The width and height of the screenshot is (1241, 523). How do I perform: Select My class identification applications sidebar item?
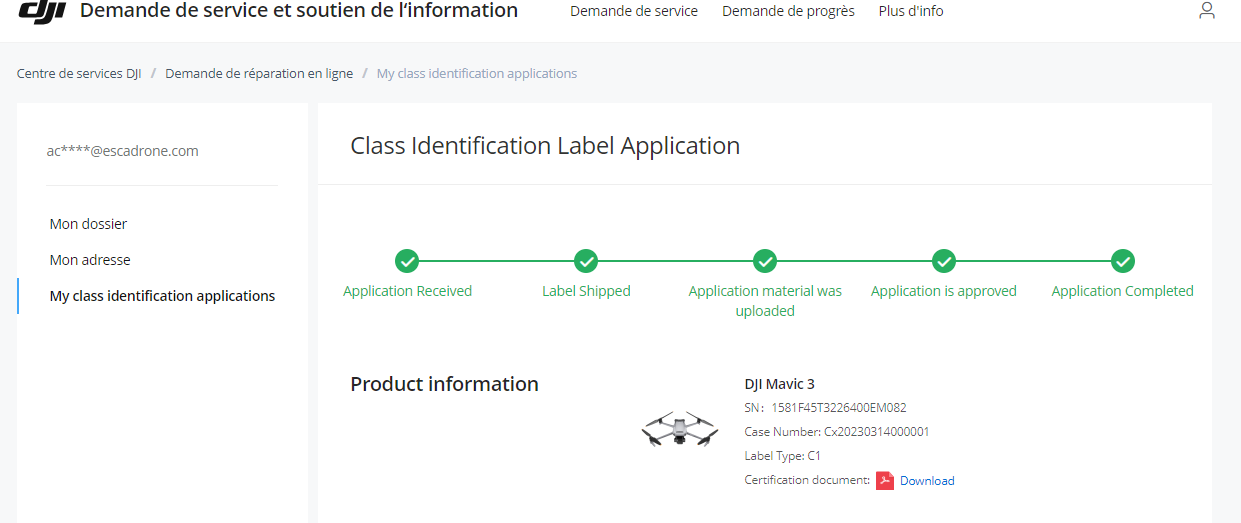(x=162, y=296)
